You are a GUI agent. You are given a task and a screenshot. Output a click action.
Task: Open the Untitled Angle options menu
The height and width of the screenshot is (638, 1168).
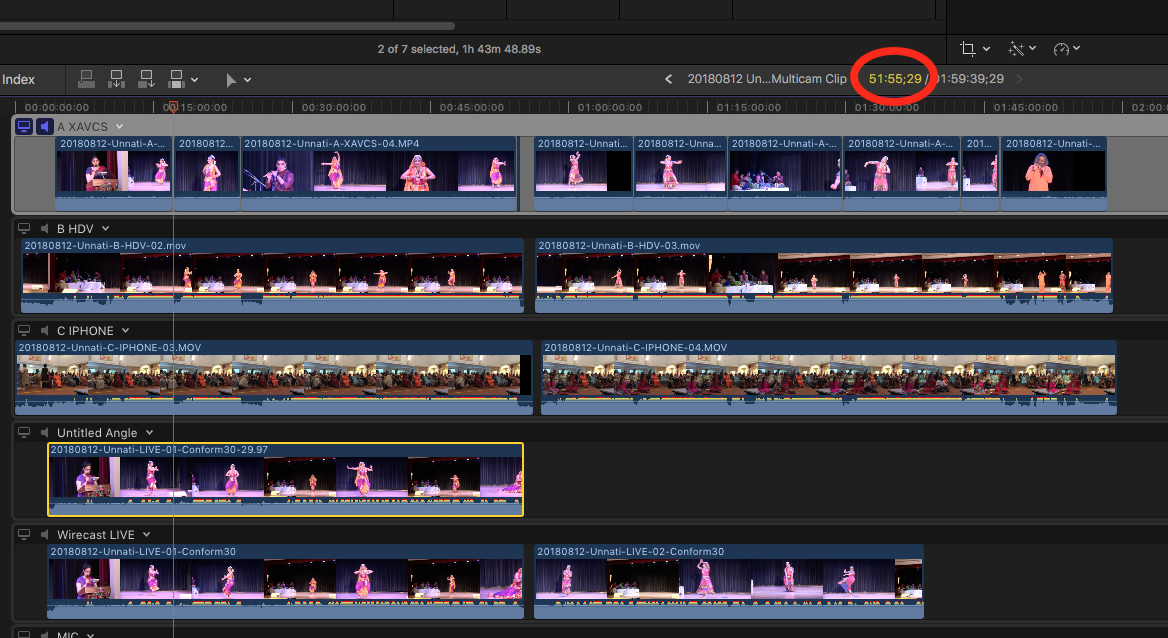click(148, 433)
